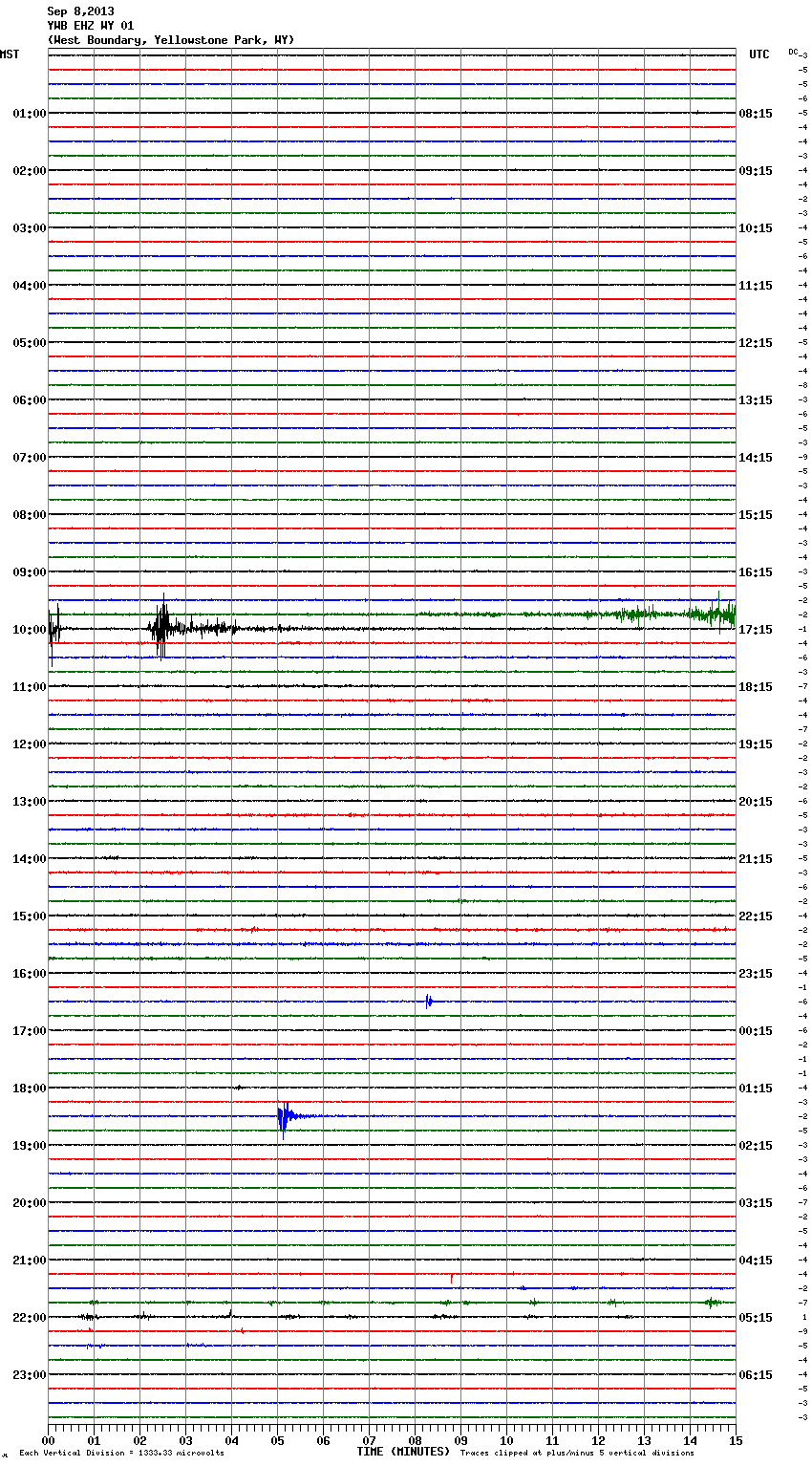Click the small blue blip after 16:00
Screen dimensions: 812x1466
click(x=428, y=1002)
